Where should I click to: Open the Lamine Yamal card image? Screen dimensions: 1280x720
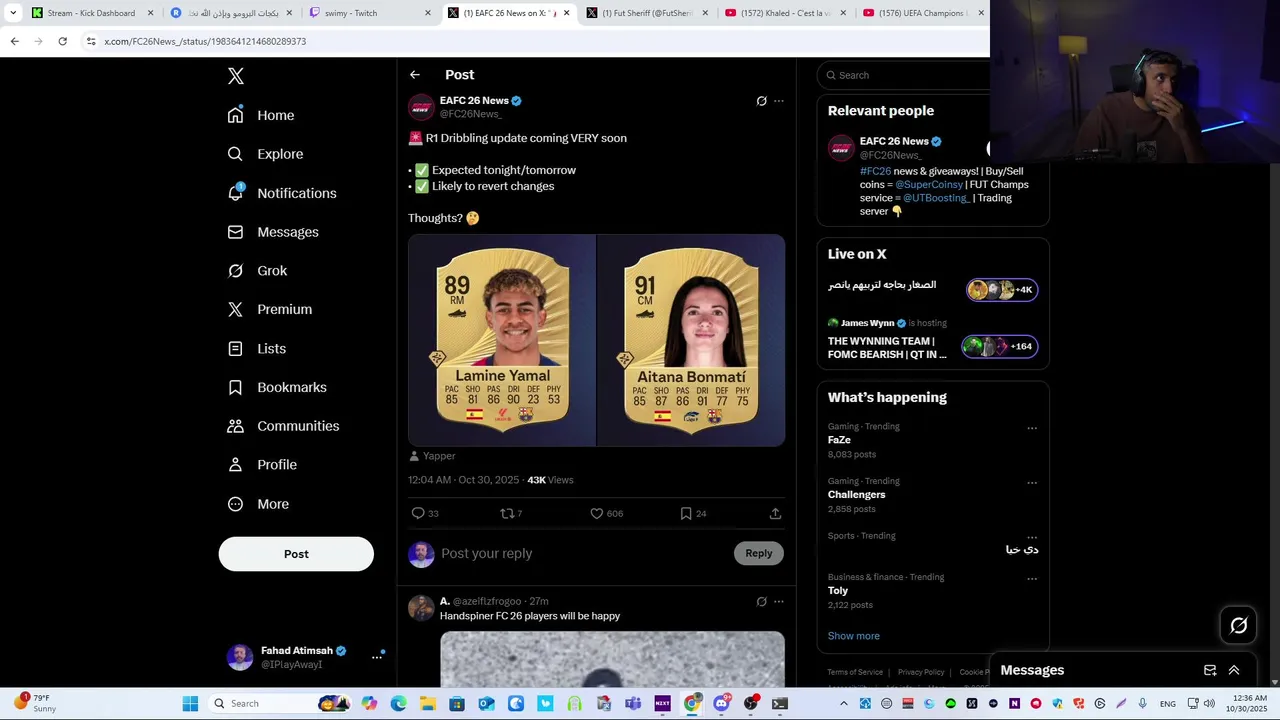(501, 340)
